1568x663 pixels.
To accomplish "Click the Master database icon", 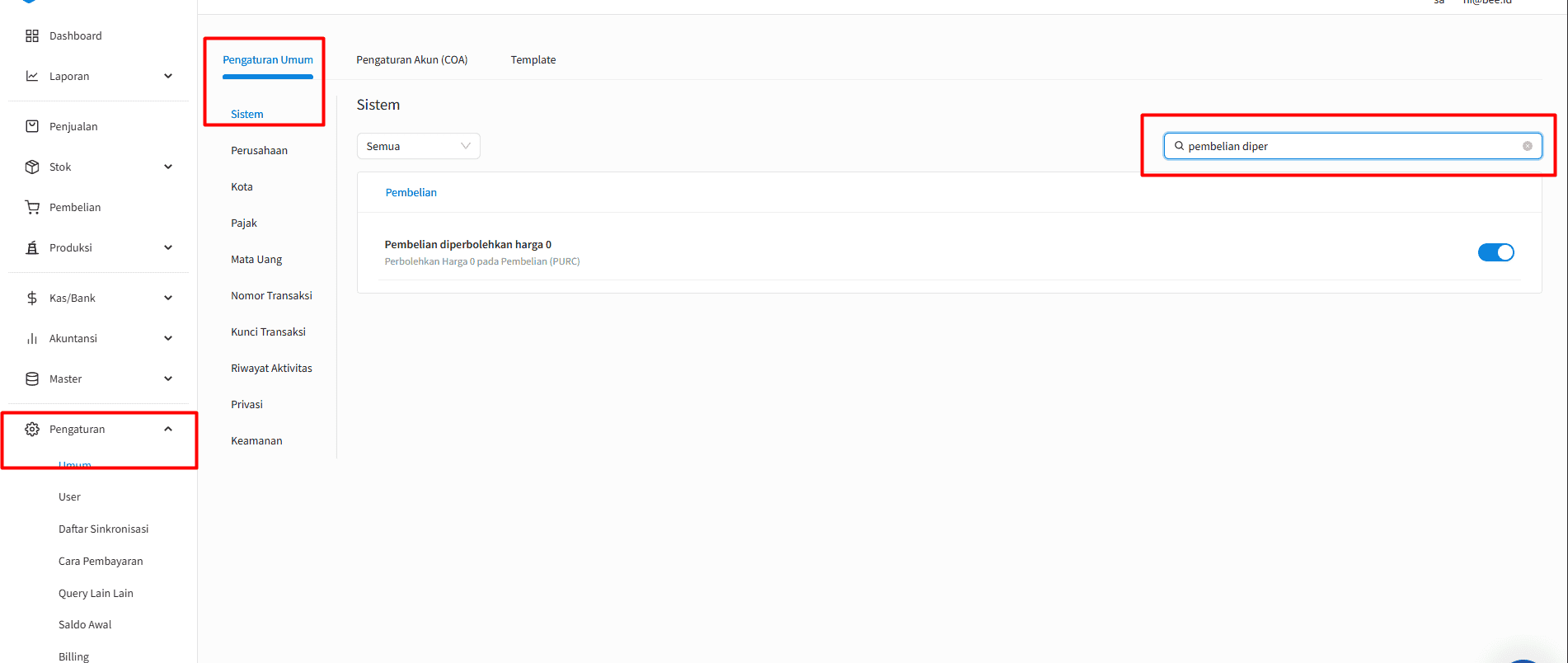I will (32, 379).
